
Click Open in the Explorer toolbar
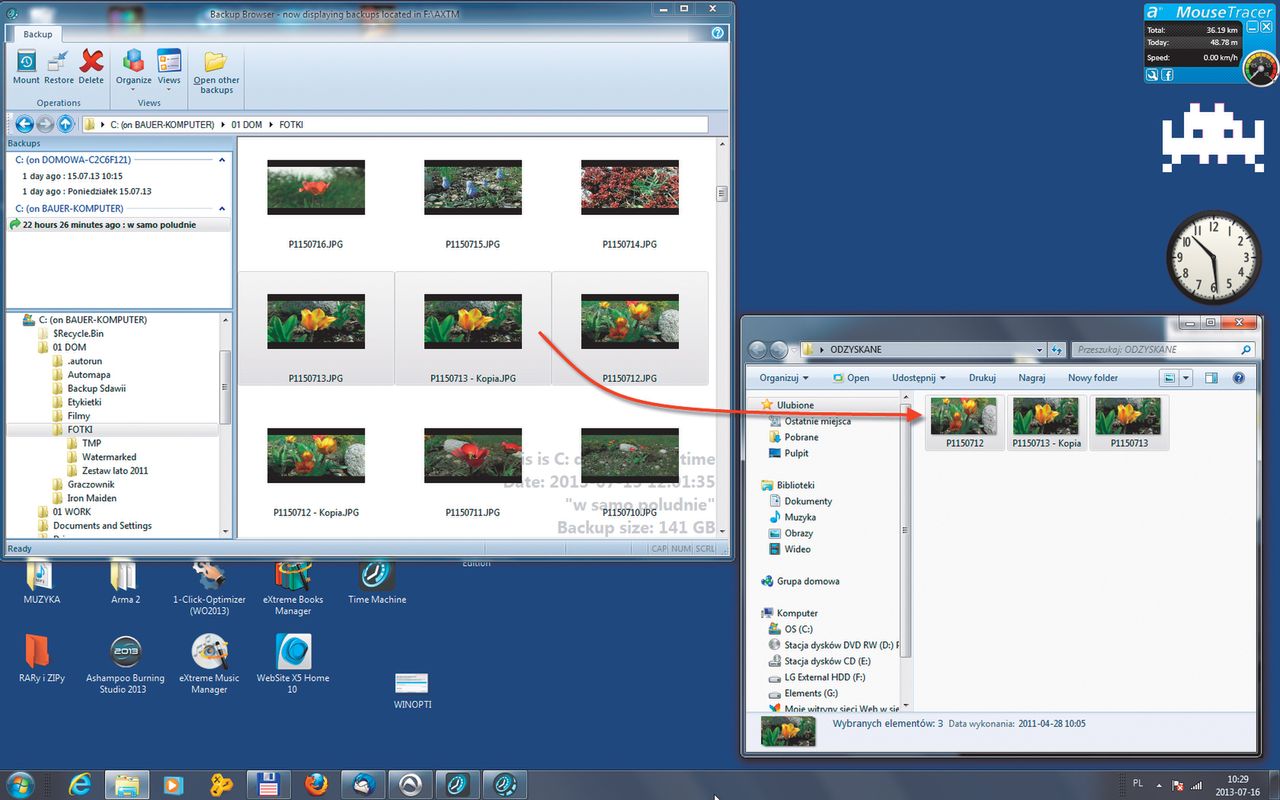coord(850,378)
